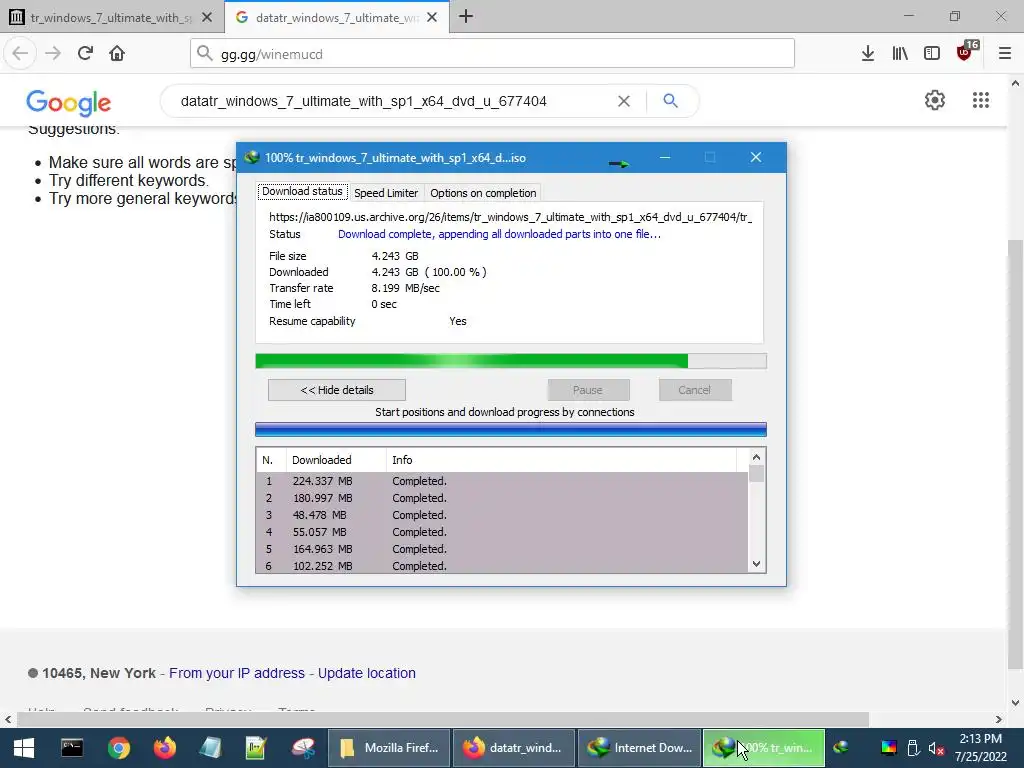Click the pinned Firefox taskbar icon
1024x768 pixels.
click(x=165, y=748)
